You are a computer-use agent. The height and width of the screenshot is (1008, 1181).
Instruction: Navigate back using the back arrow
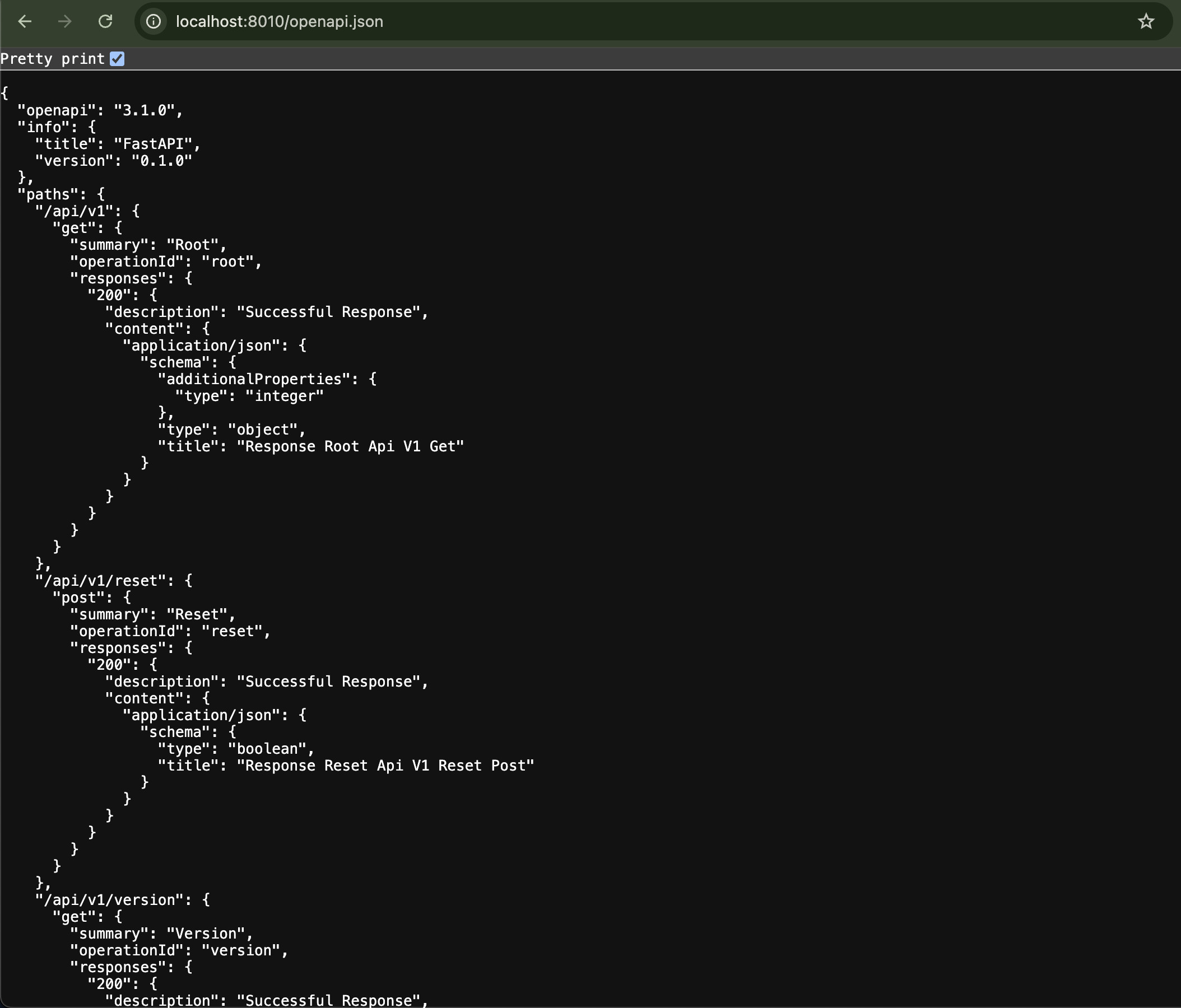click(25, 22)
